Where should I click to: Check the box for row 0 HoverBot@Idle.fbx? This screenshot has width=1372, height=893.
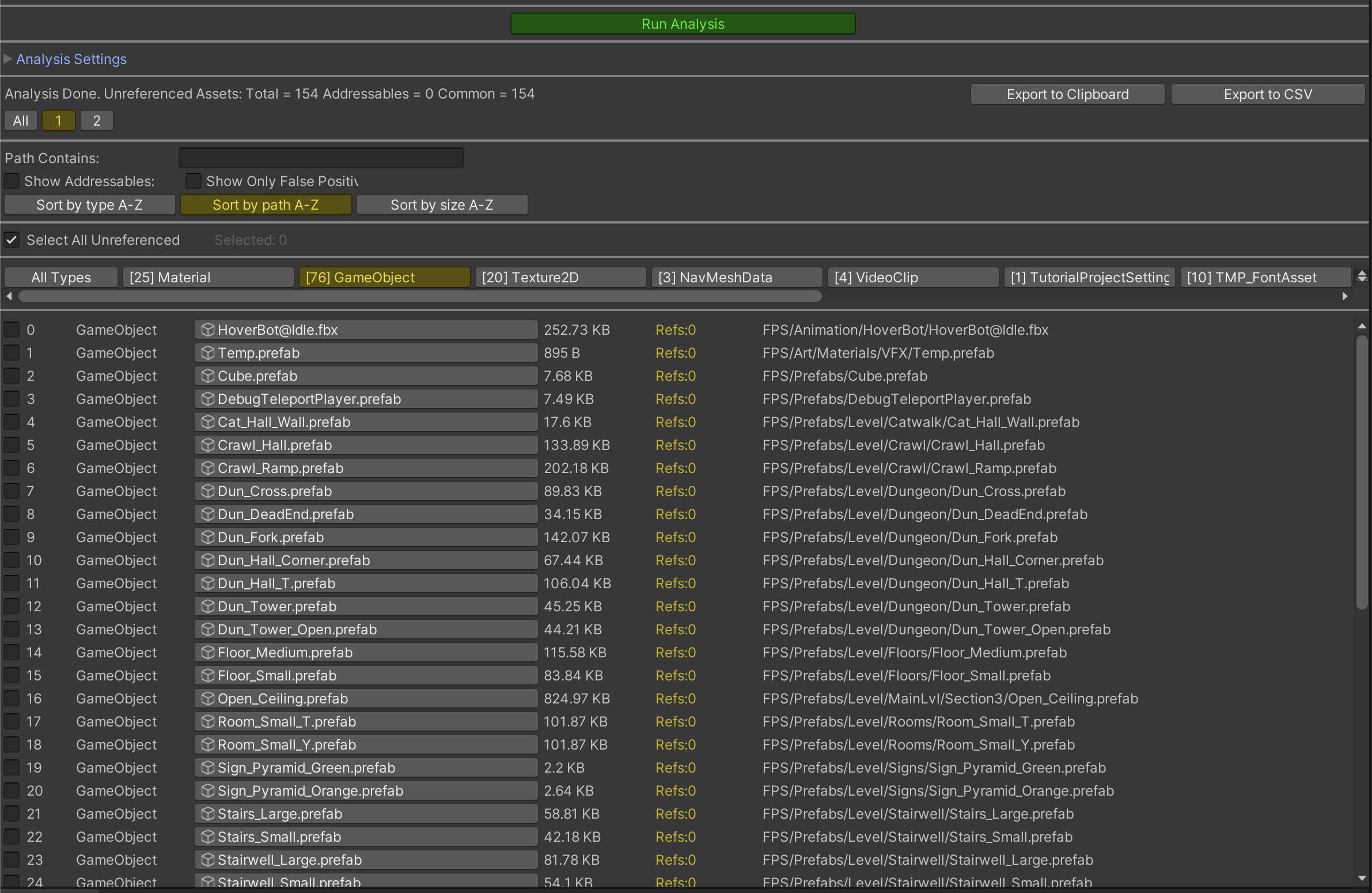point(12,330)
